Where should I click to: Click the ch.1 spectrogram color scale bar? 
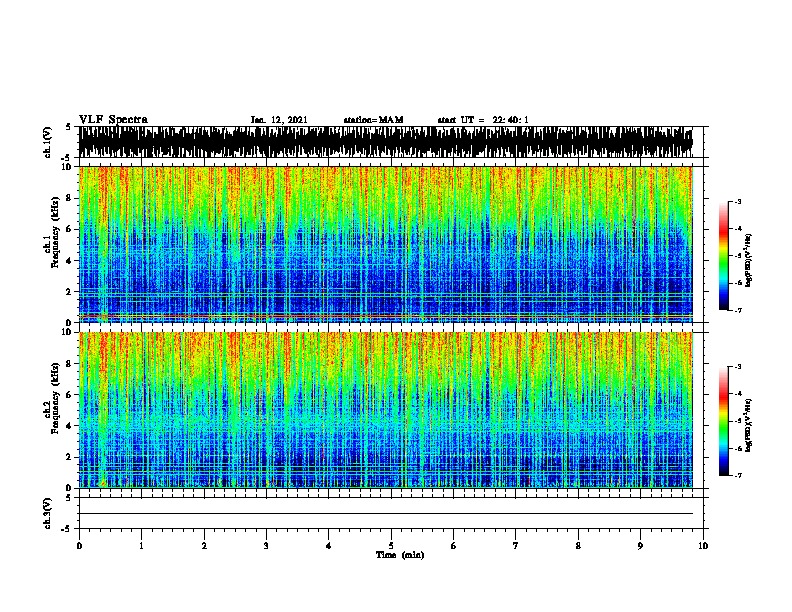coord(723,256)
